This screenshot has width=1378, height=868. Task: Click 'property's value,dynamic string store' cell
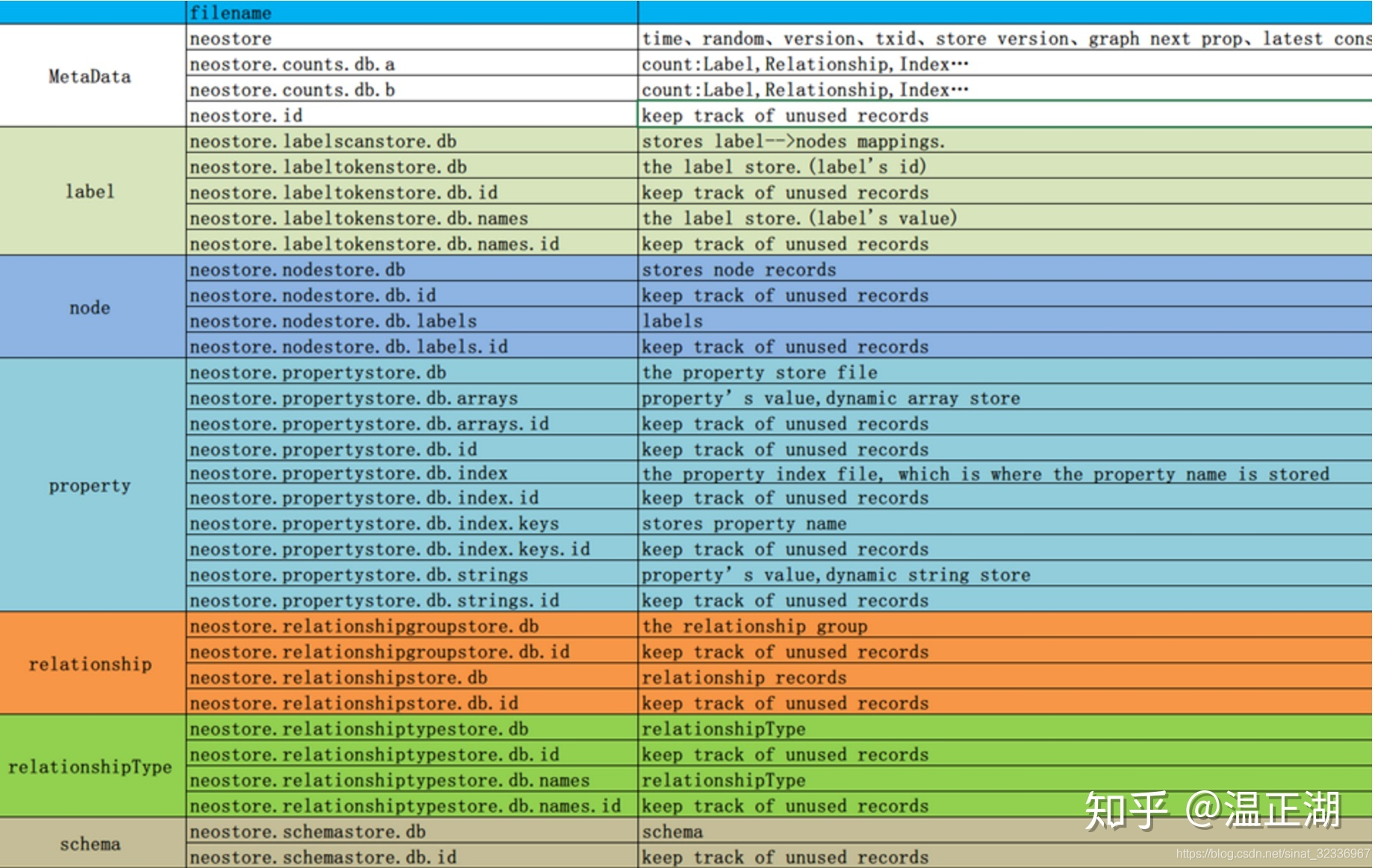1005,574
